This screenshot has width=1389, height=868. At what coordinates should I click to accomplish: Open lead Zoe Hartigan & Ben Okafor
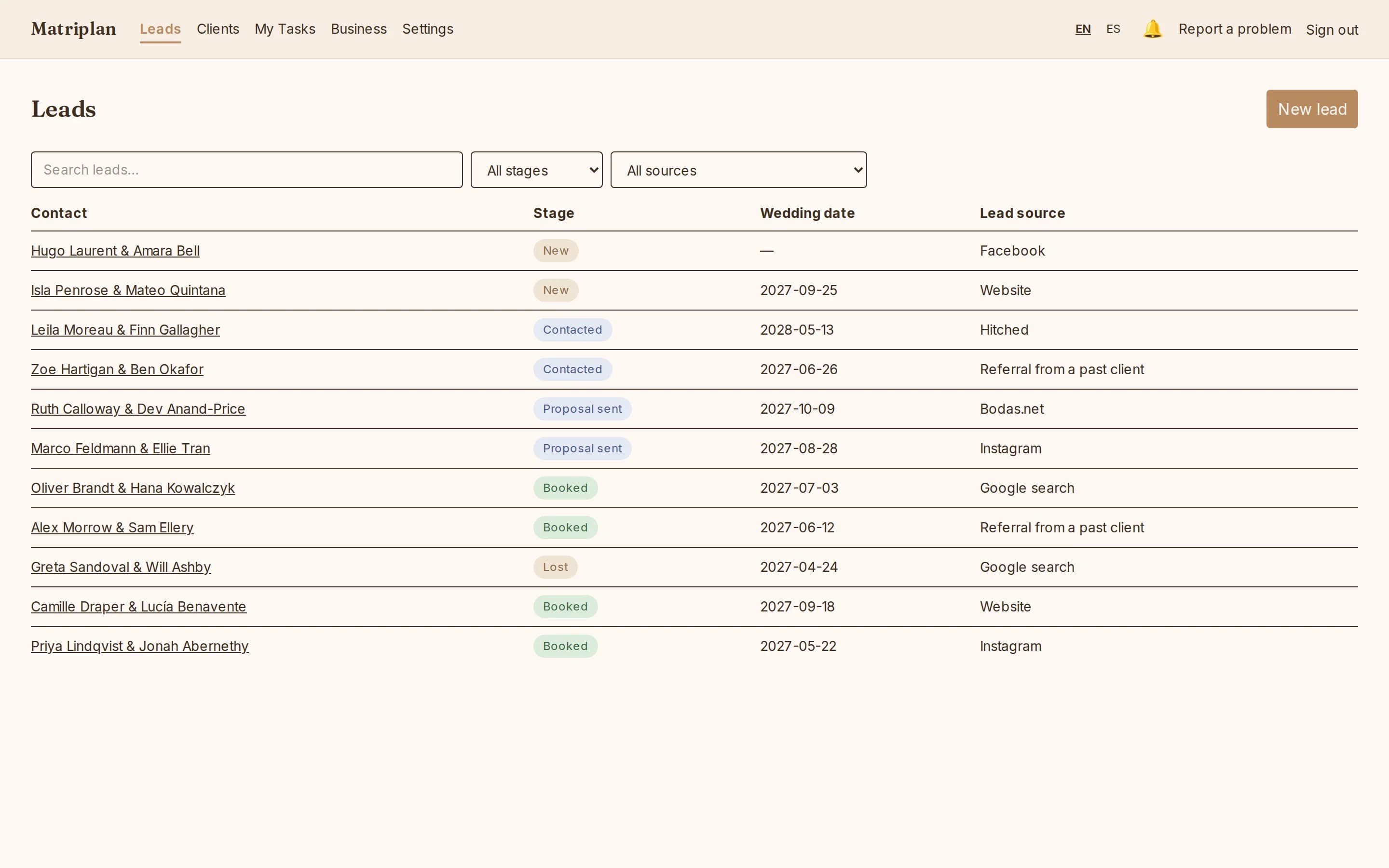(x=117, y=370)
